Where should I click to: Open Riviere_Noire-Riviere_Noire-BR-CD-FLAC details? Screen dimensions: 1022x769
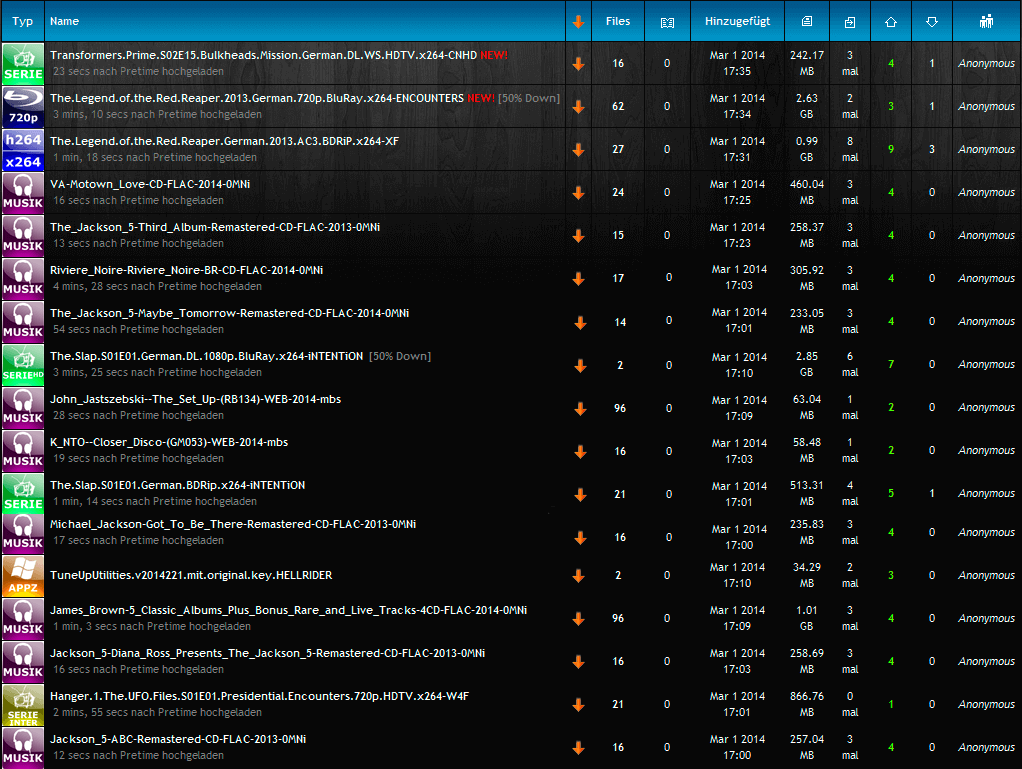point(186,270)
